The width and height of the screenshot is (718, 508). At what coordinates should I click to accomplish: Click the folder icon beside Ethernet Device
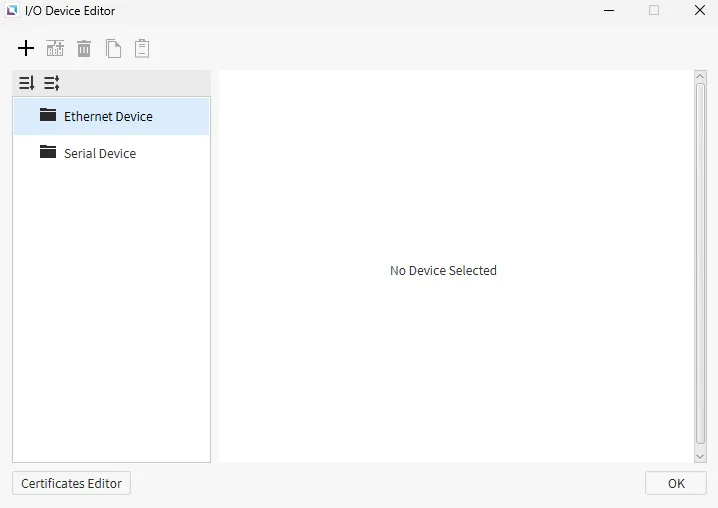(x=48, y=115)
